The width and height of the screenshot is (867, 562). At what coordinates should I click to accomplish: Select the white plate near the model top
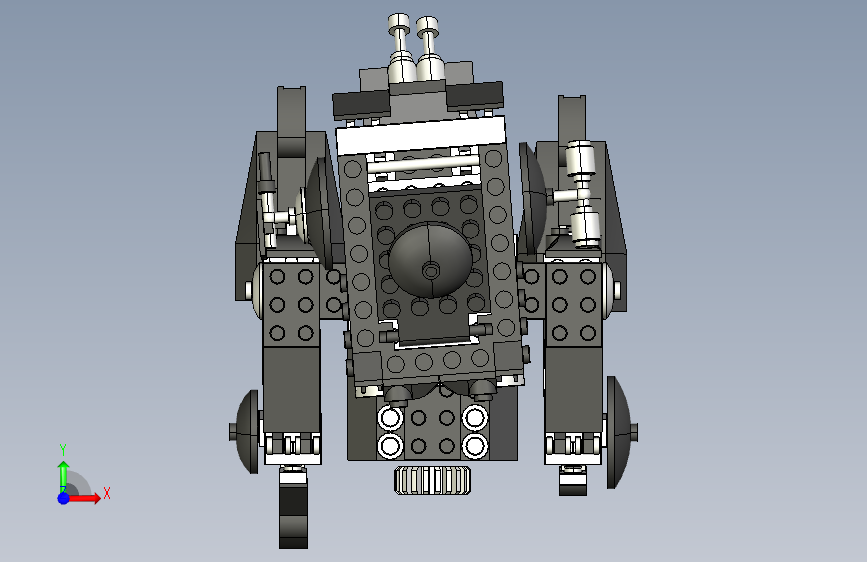421,135
